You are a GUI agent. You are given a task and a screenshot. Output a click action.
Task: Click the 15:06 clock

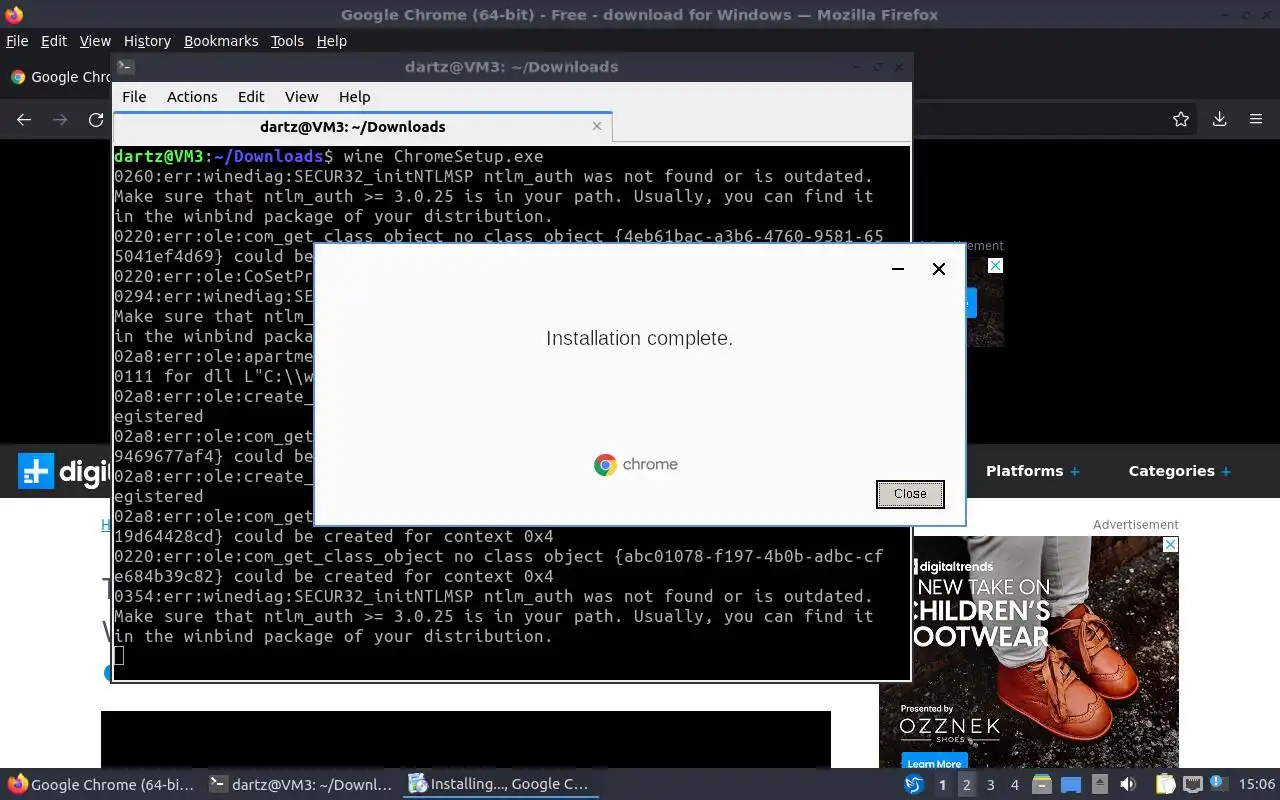(1257, 785)
